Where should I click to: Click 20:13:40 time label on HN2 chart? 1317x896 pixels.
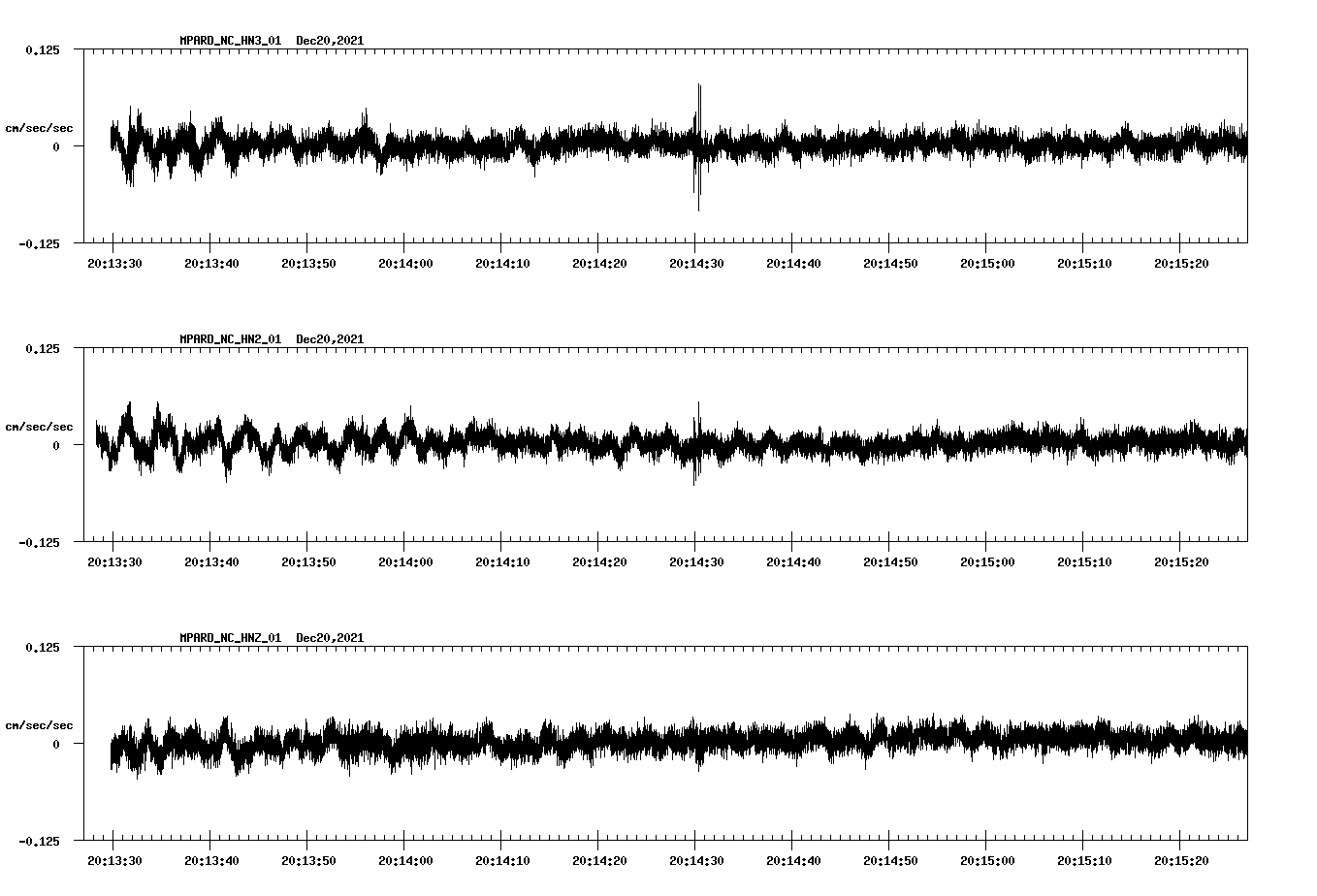pyautogui.click(x=211, y=561)
